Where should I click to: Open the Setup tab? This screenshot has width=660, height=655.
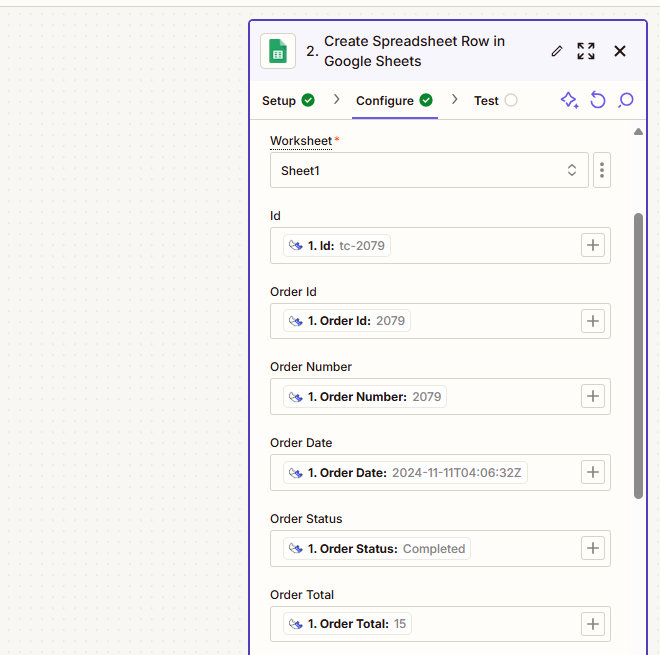click(288, 101)
